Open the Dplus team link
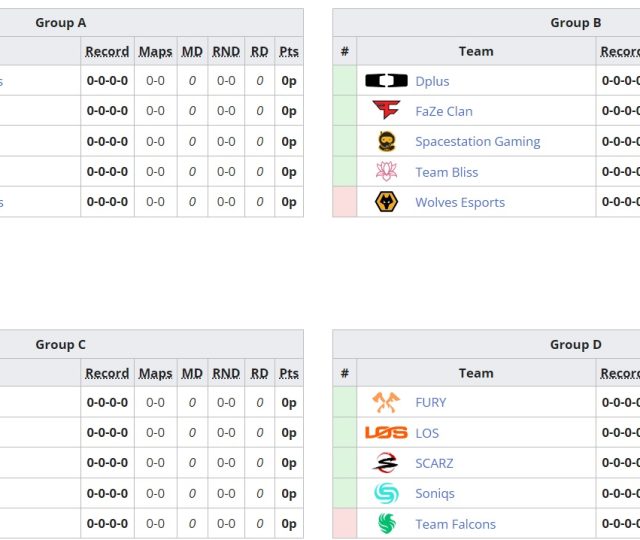This screenshot has height=540, width=640. pos(432,82)
